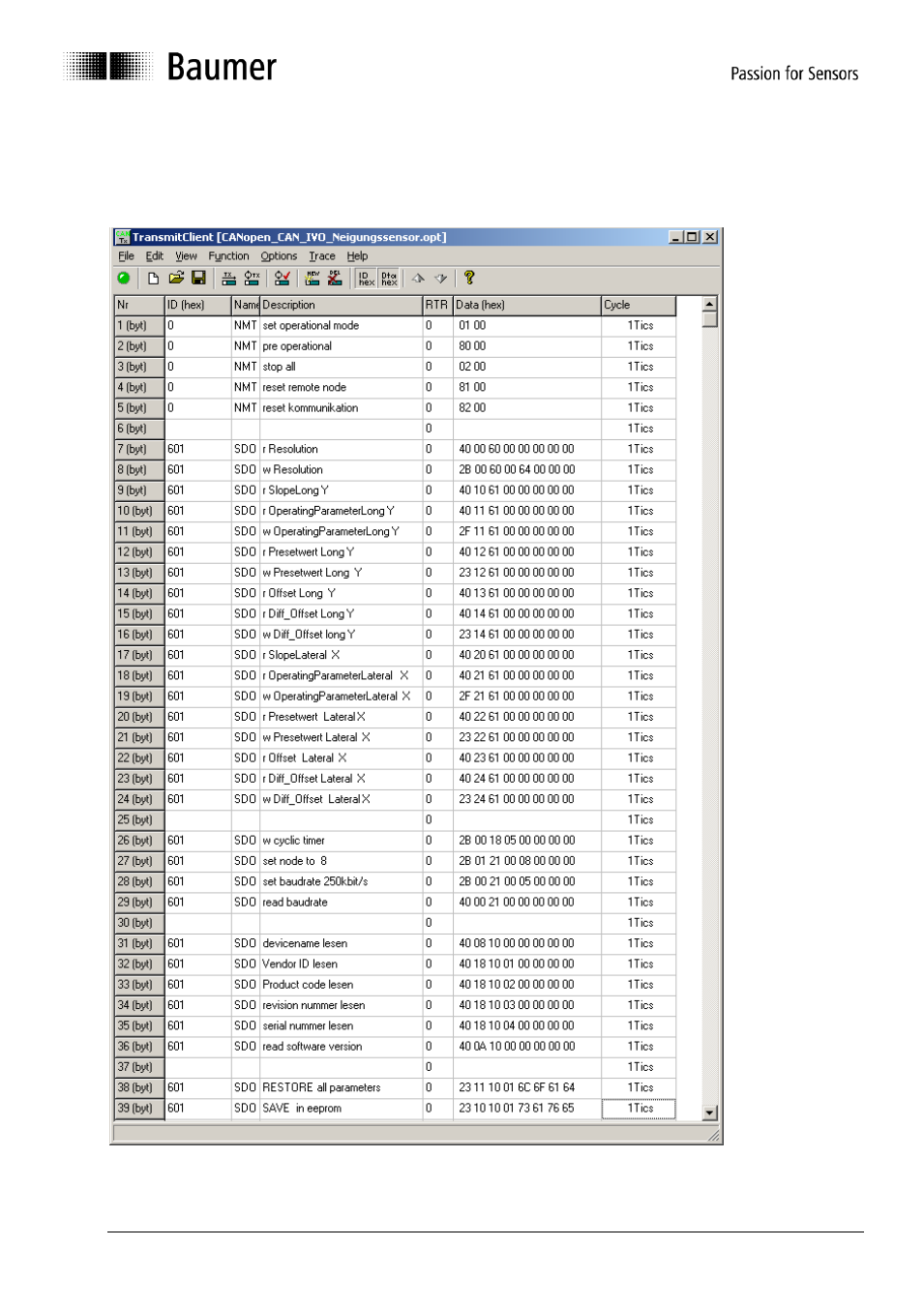924x1306 pixels.
Task: Toggle the Data hex display button
Action: (389, 279)
